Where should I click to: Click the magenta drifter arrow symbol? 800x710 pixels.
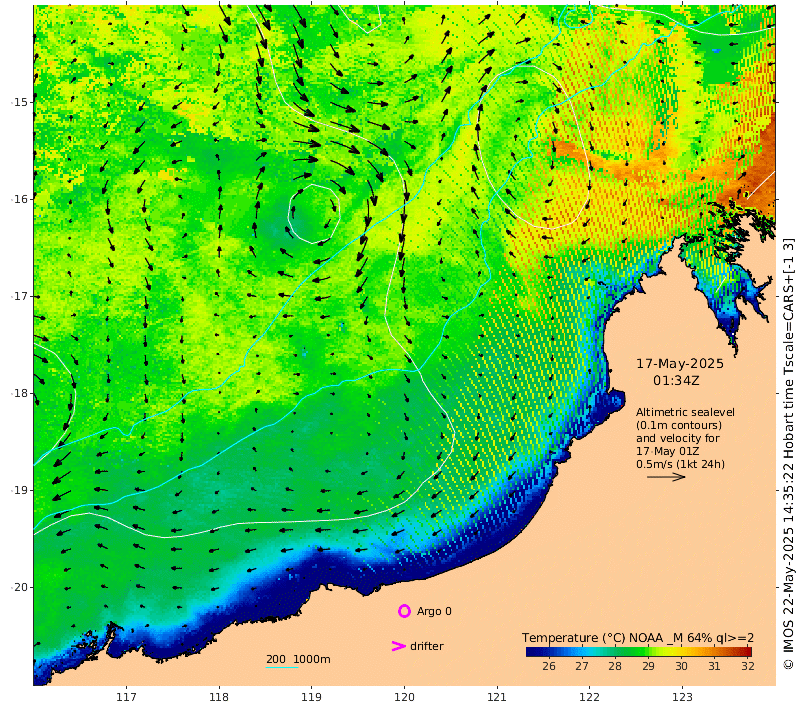click(398, 646)
